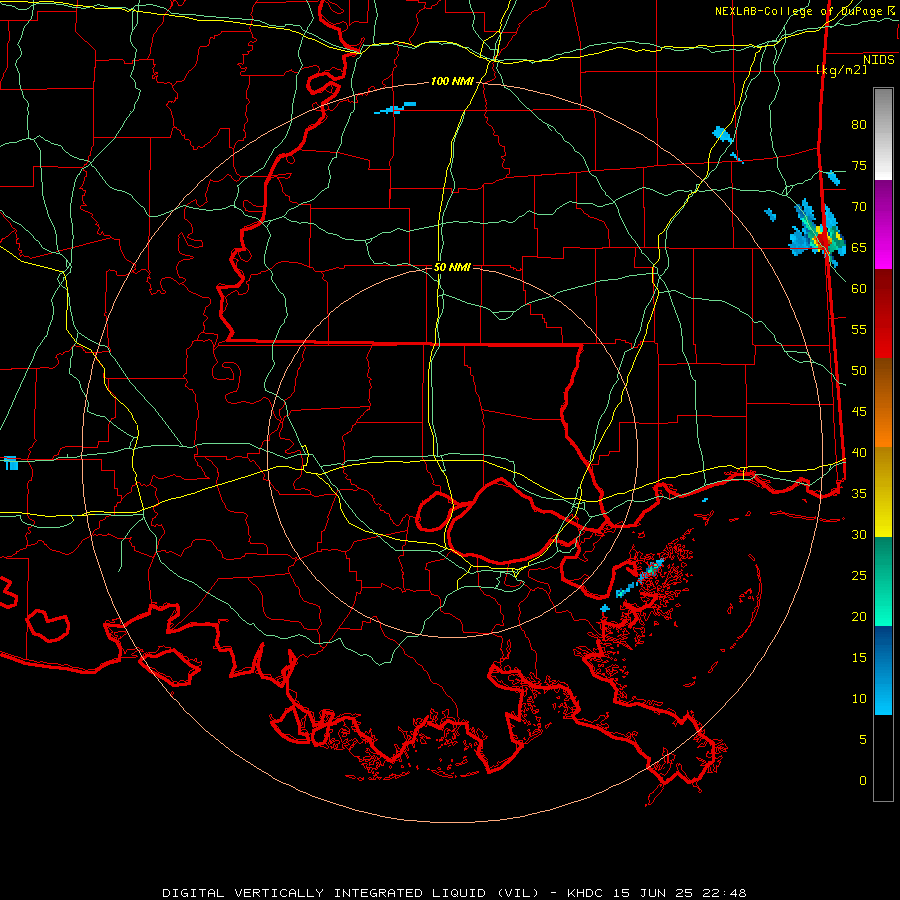Image resolution: width=900 pixels, height=900 pixels.
Task: Pick the 60 scale value
Action: [x=859, y=289]
